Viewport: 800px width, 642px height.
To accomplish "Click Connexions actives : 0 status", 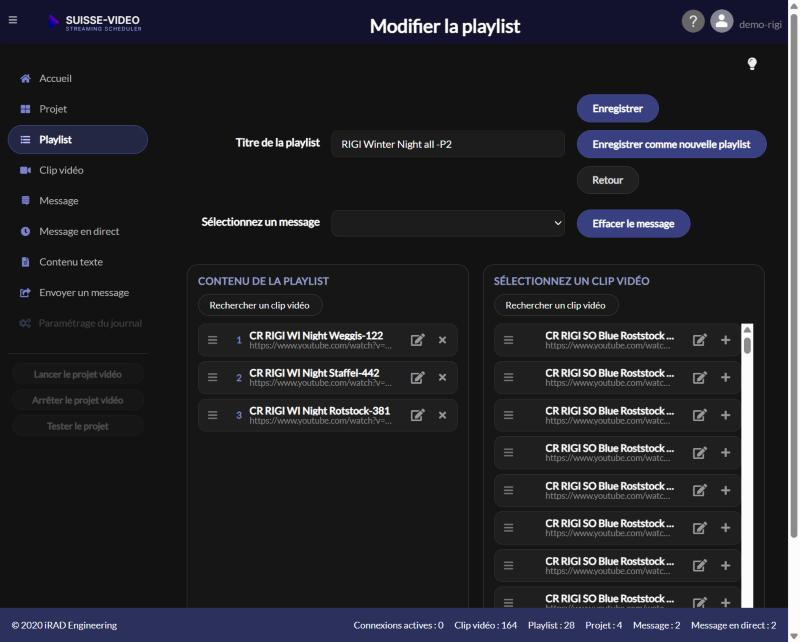I will coord(398,625).
